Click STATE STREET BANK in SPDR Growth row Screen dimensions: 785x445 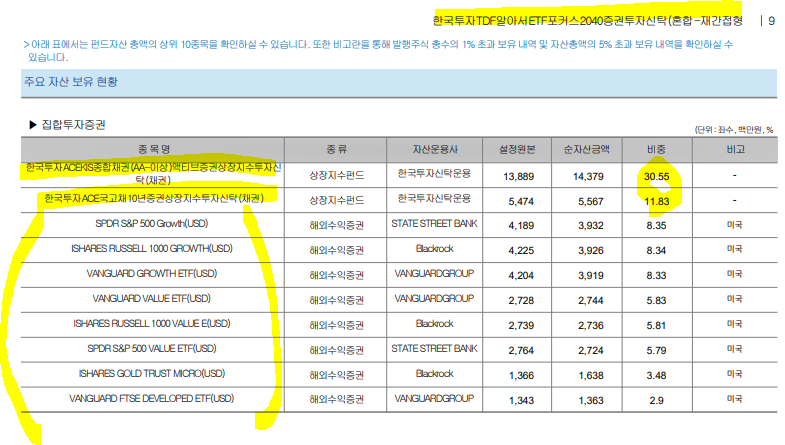click(x=435, y=223)
